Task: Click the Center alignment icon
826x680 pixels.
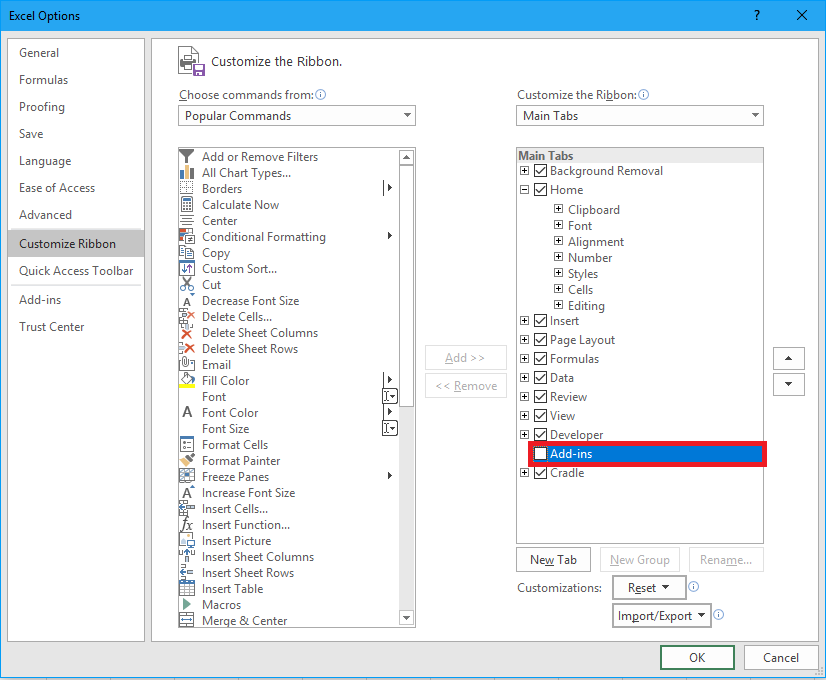Action: [186, 221]
